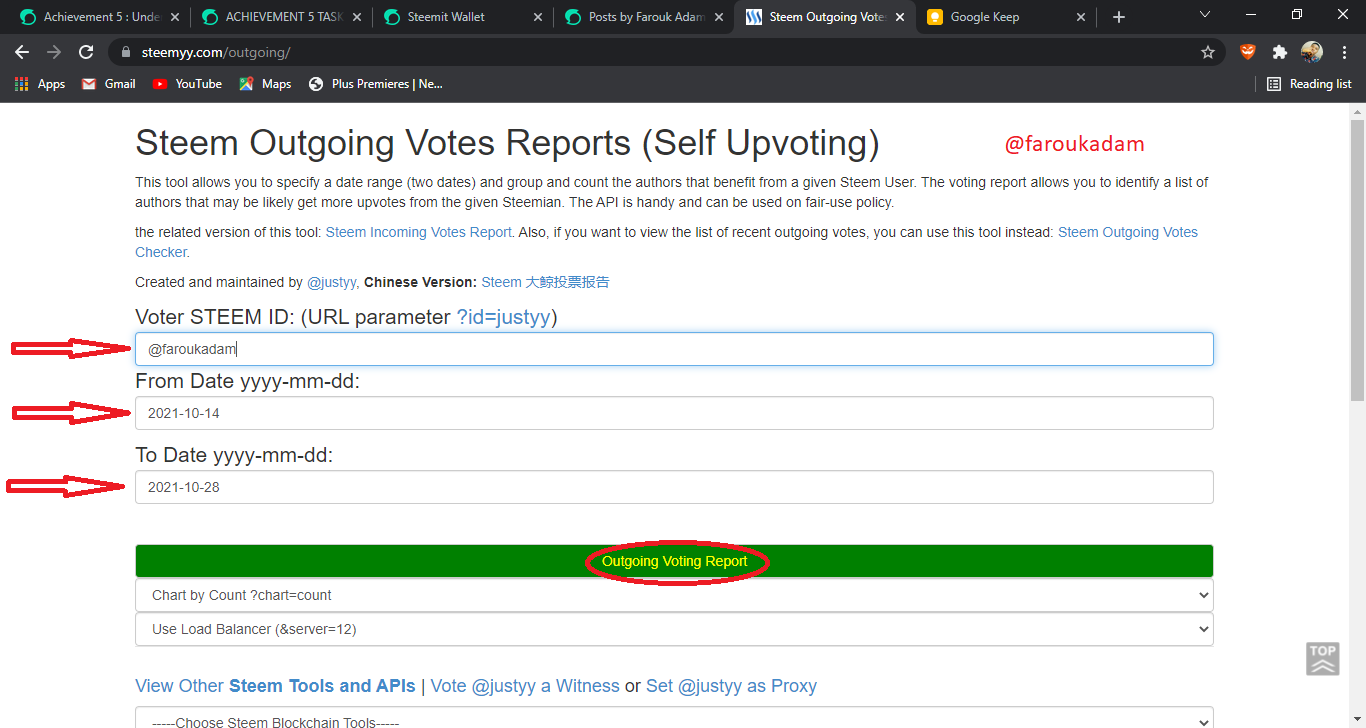This screenshot has width=1366, height=728.
Task: Jump to top with the TOP button
Action: click(x=1323, y=659)
